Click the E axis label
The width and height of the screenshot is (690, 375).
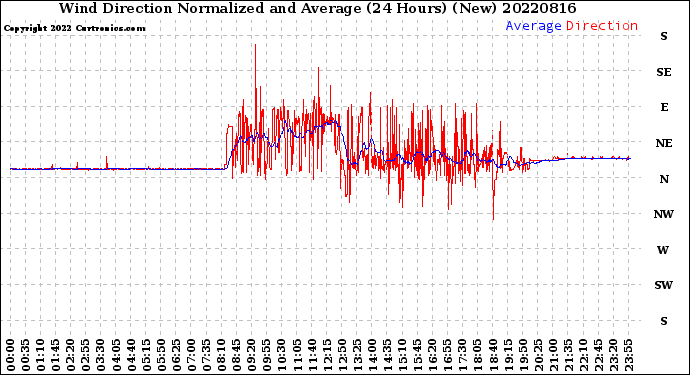pos(664,107)
